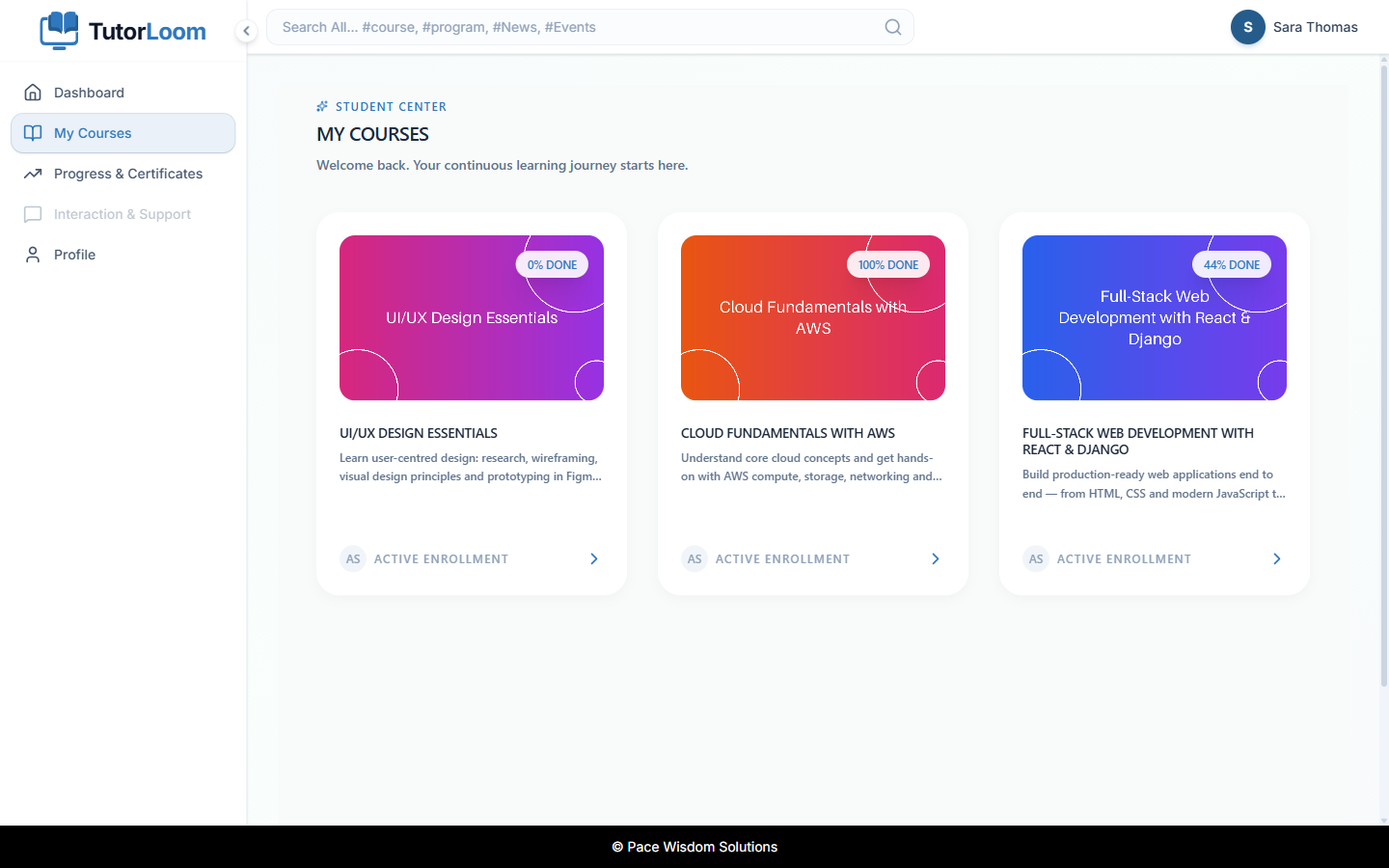Click the Pace Wisdom Solutions footer text

coord(694,847)
